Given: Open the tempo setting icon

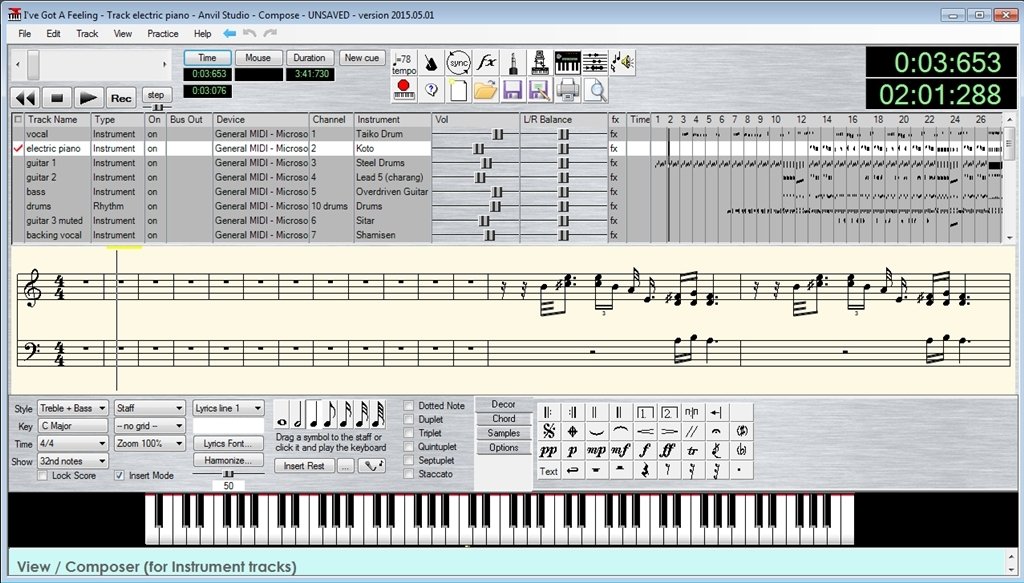Looking at the screenshot, I should tap(404, 63).
